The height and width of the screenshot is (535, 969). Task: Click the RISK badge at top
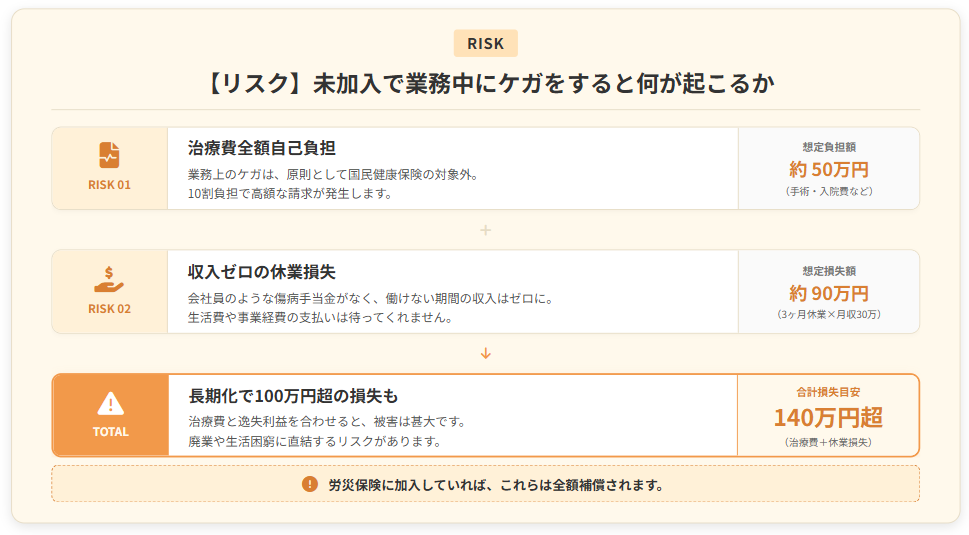485,43
